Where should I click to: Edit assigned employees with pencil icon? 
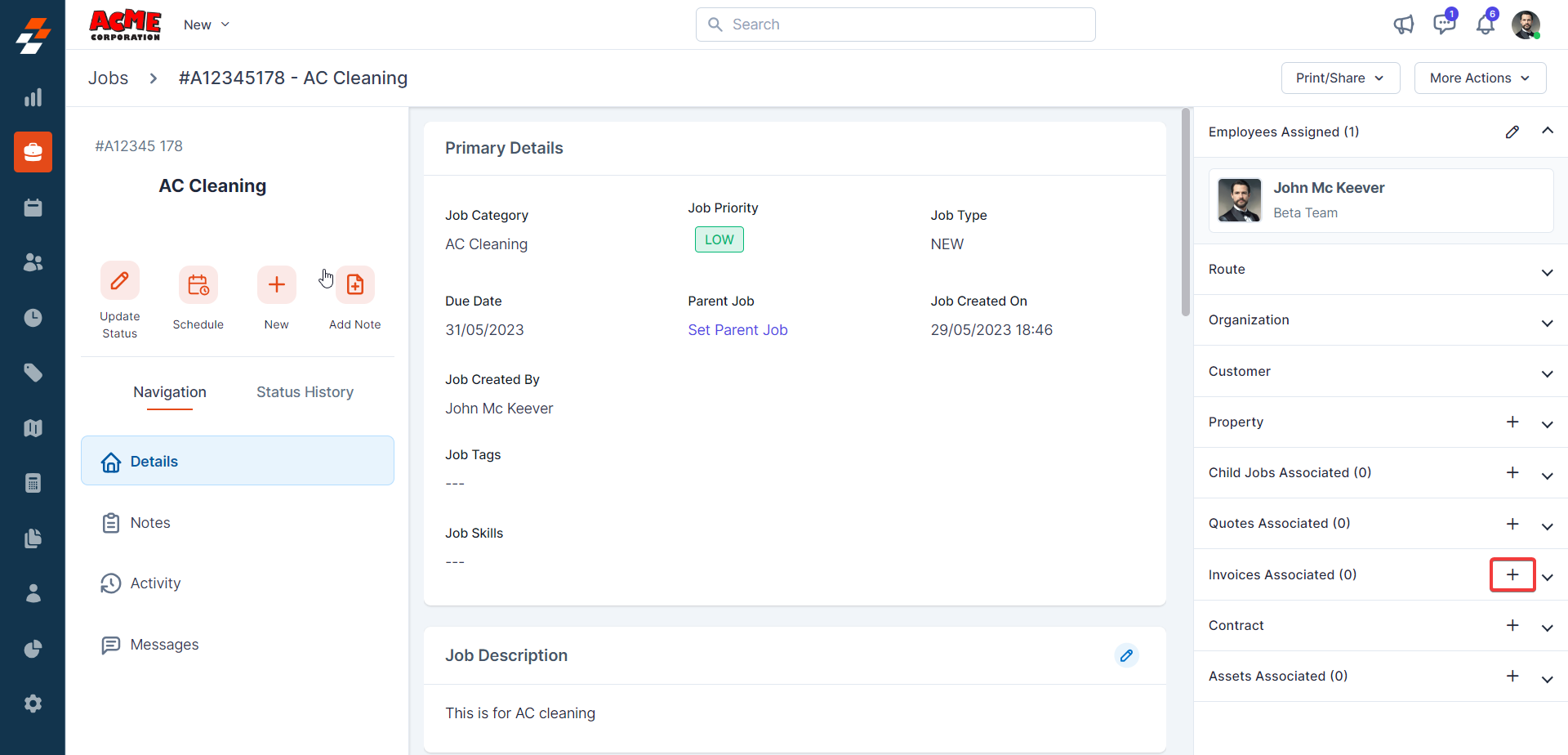coord(1512,132)
